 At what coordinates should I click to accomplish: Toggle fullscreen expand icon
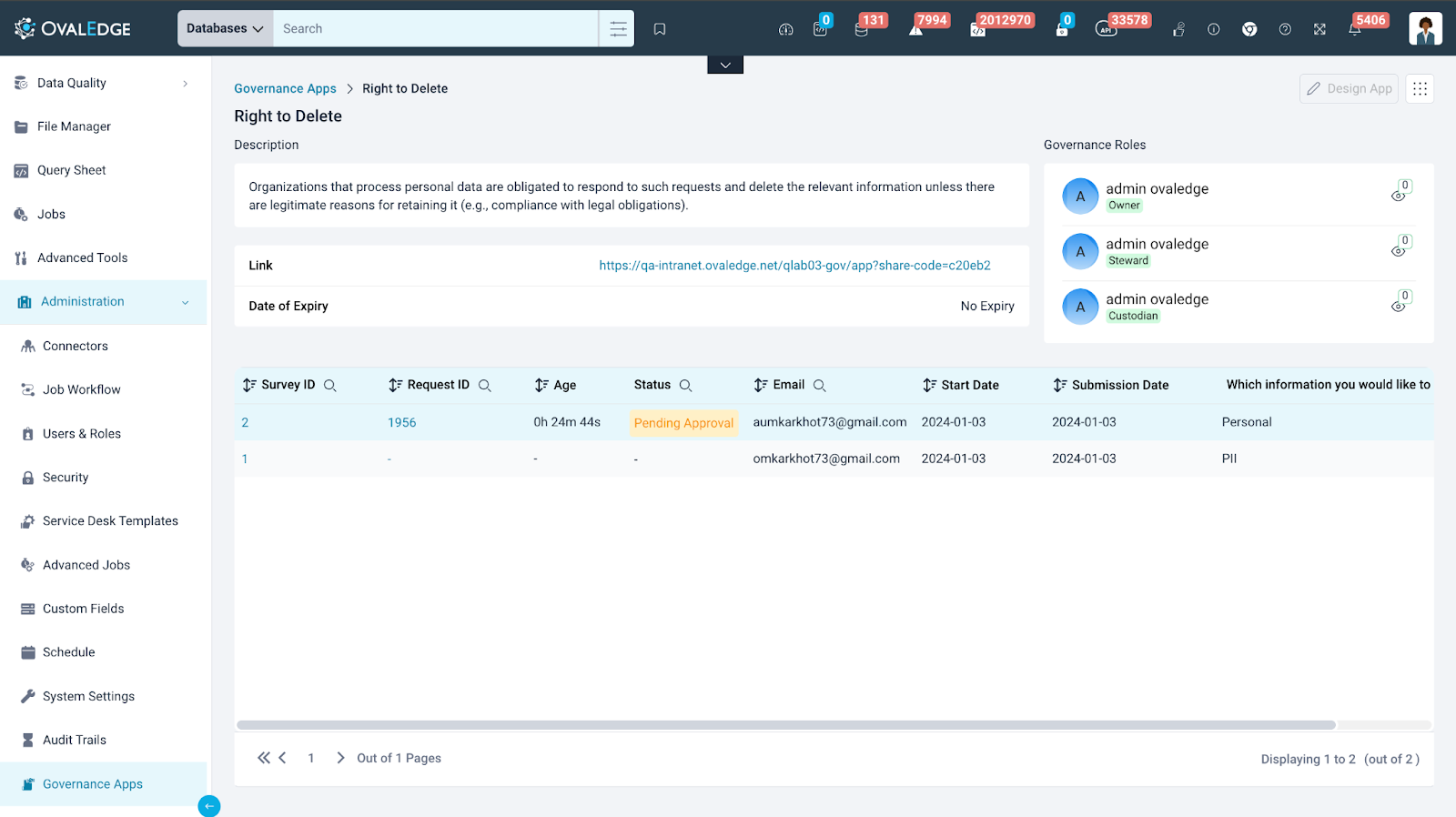(1319, 29)
